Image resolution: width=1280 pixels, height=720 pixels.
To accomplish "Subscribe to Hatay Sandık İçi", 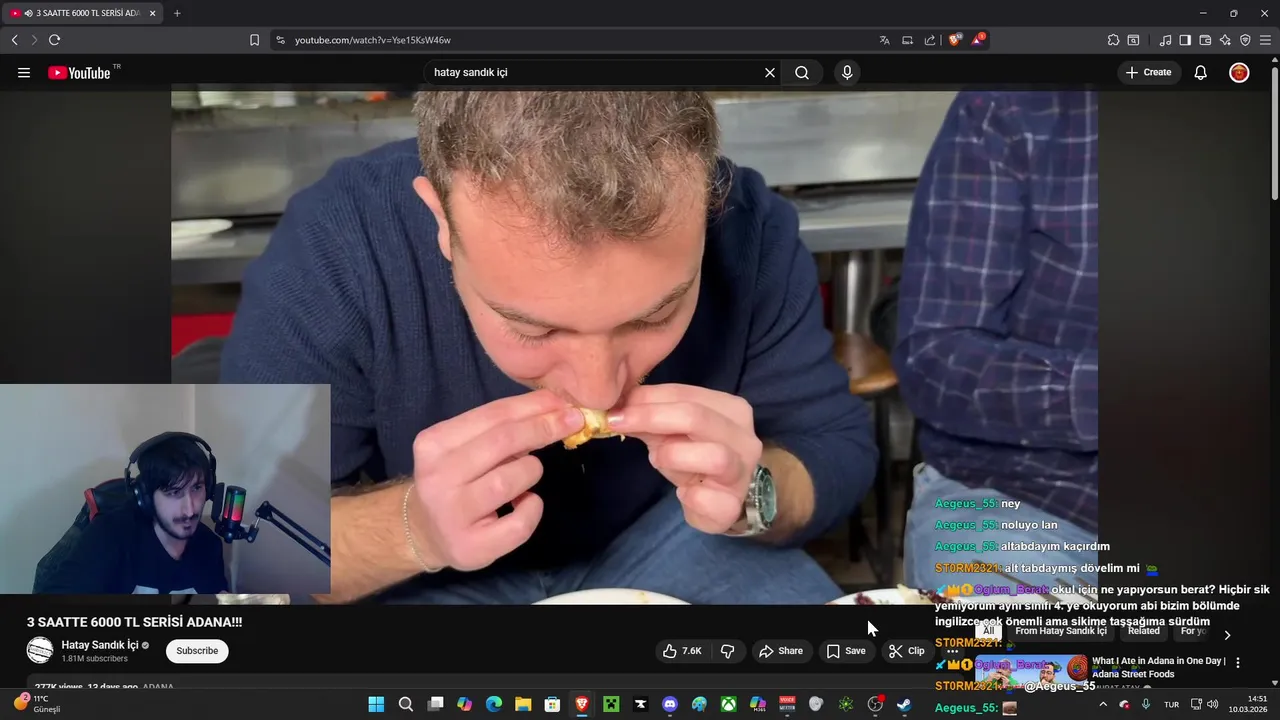I will point(197,651).
